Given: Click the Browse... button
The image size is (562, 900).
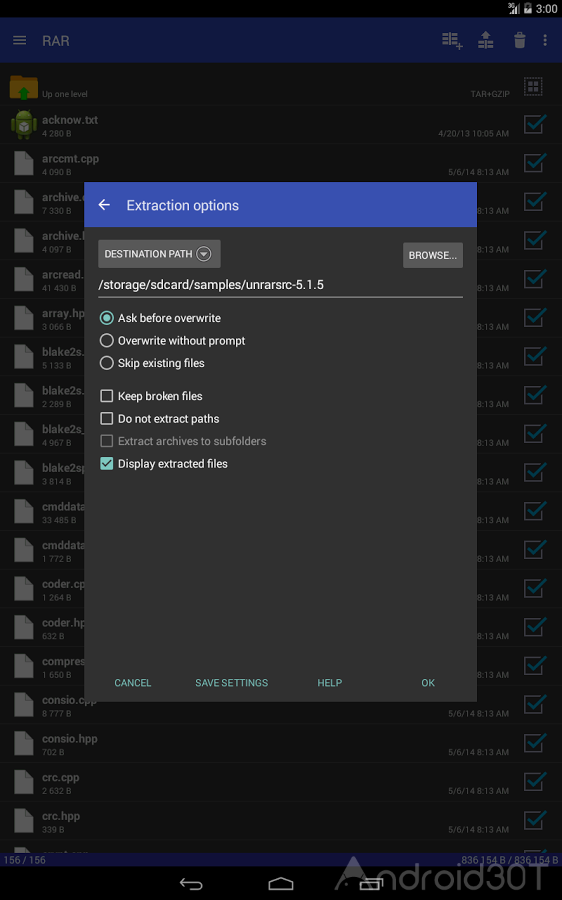Looking at the screenshot, I should [x=433, y=255].
